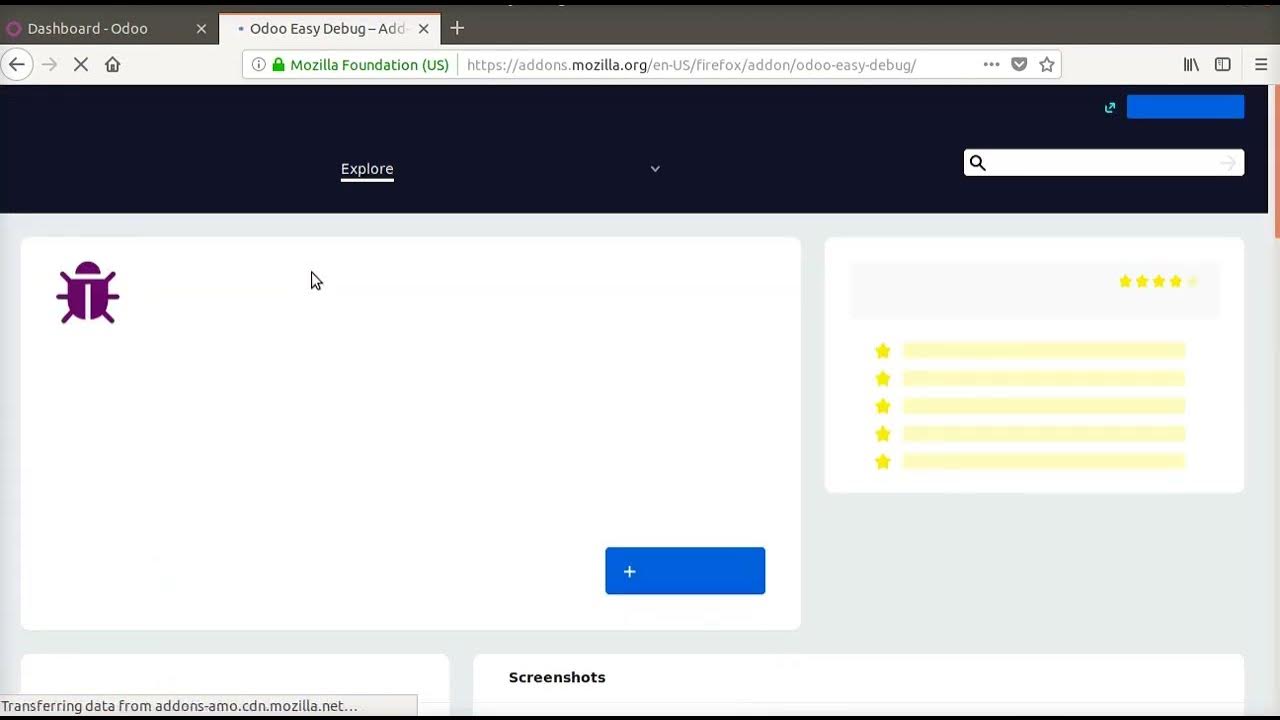Click the average star rating in card

click(1158, 281)
